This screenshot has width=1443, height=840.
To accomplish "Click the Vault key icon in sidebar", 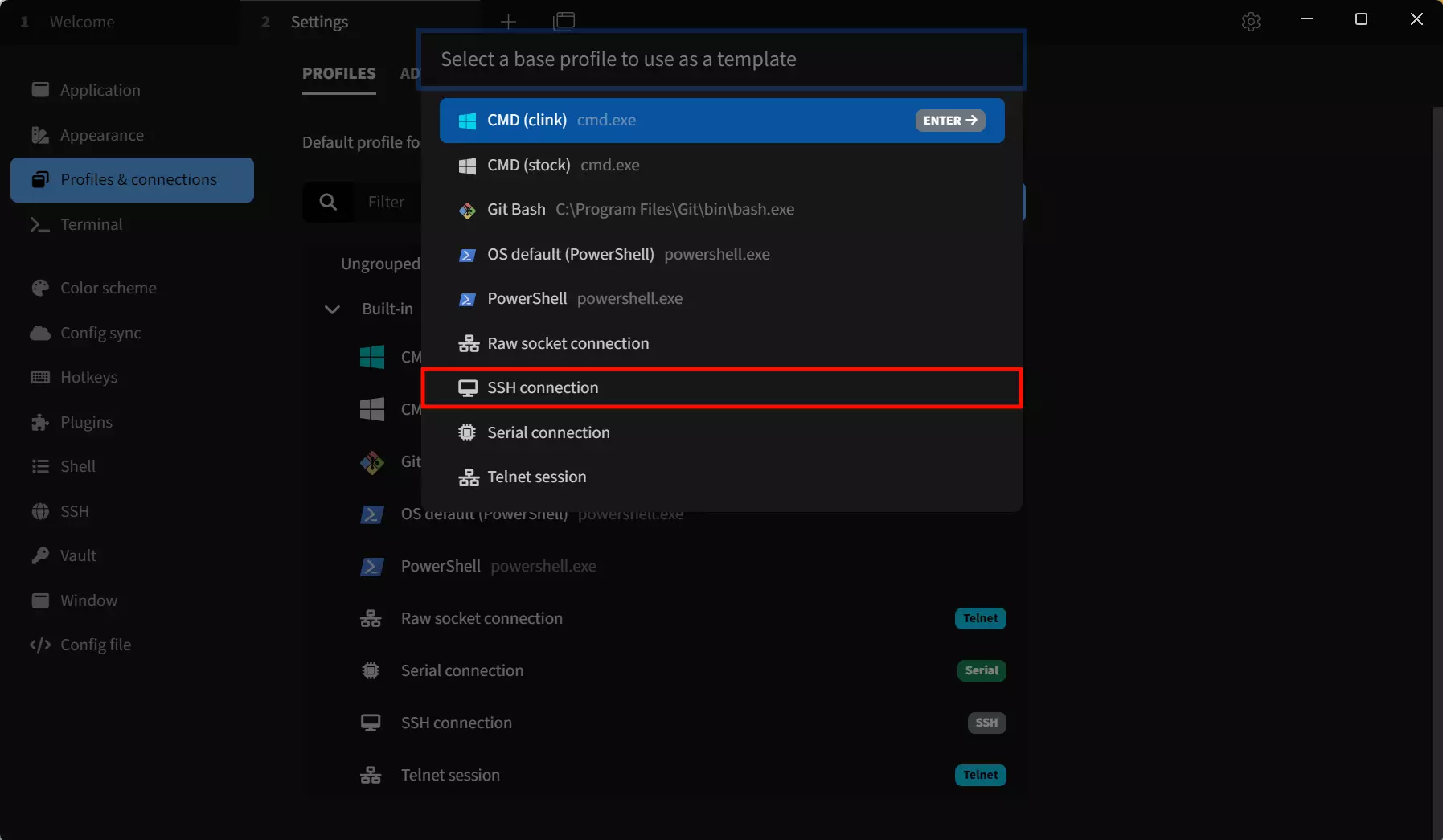I will coord(40,555).
